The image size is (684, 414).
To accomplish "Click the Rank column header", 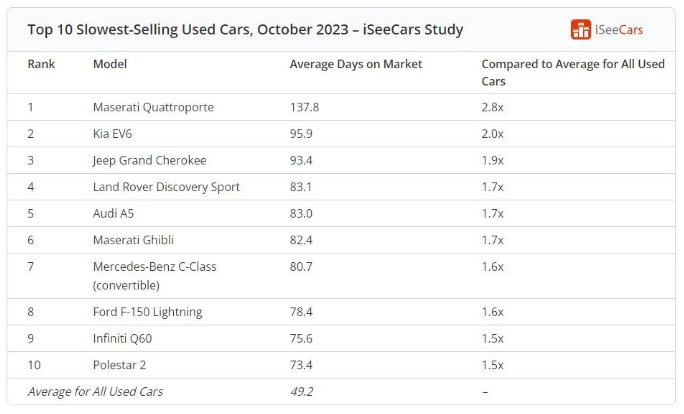I will (41, 64).
